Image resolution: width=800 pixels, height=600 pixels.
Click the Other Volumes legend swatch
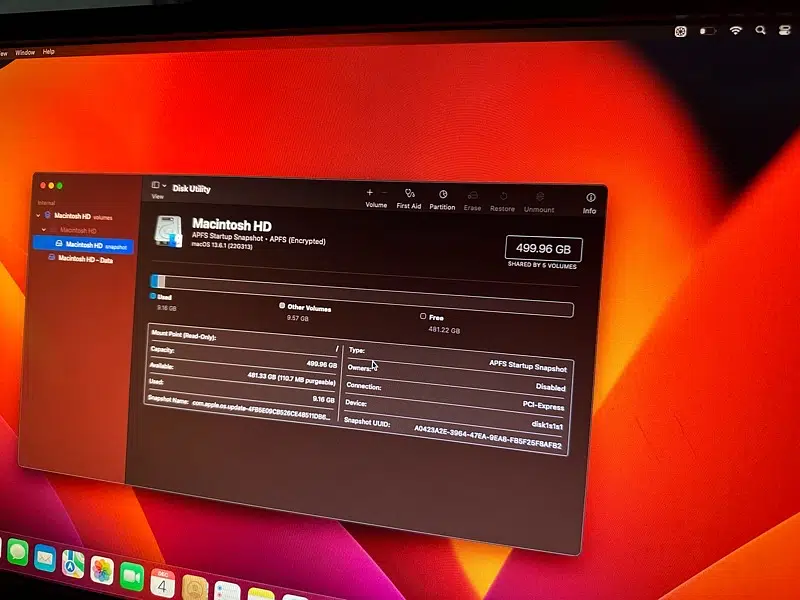click(x=282, y=306)
